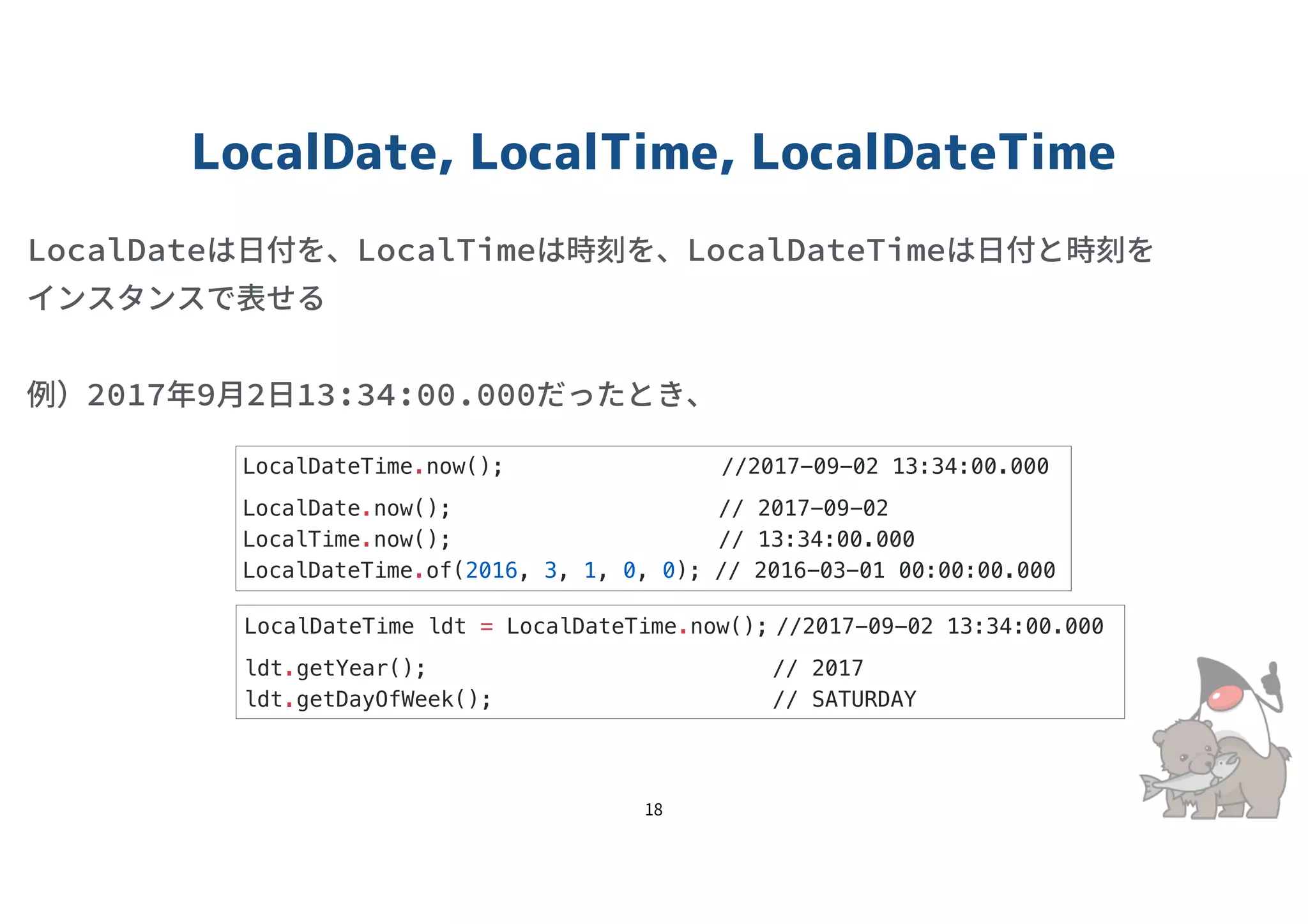Click the example line '例）2017年9月2日13:34:00.000だったとき、'
Screen dimensions: 1308x924
pyautogui.click(x=365, y=395)
